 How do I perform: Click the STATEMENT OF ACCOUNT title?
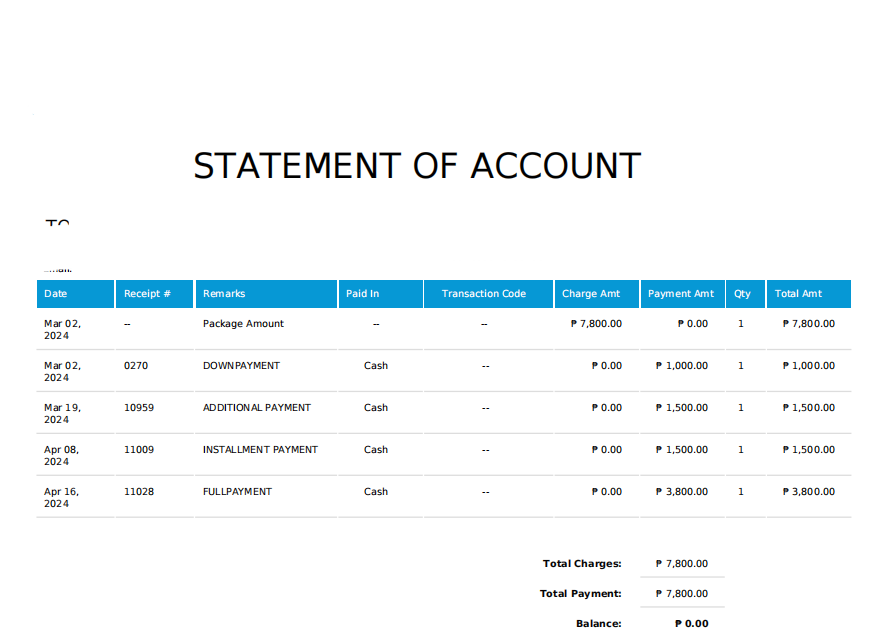417,166
